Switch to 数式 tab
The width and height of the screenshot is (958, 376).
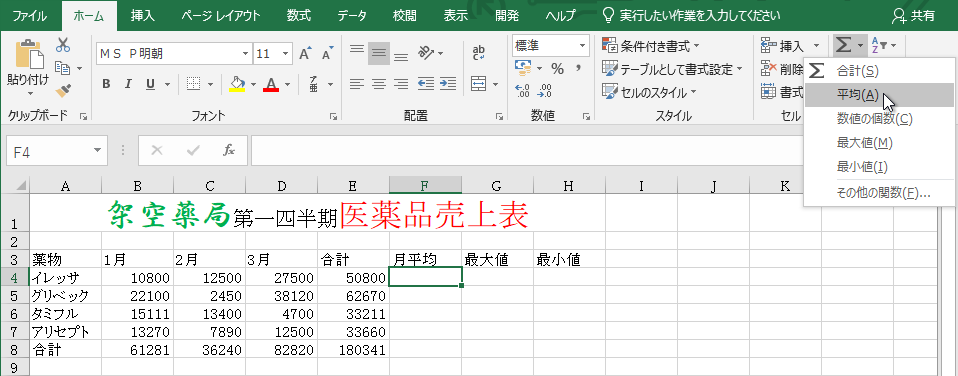(x=298, y=16)
